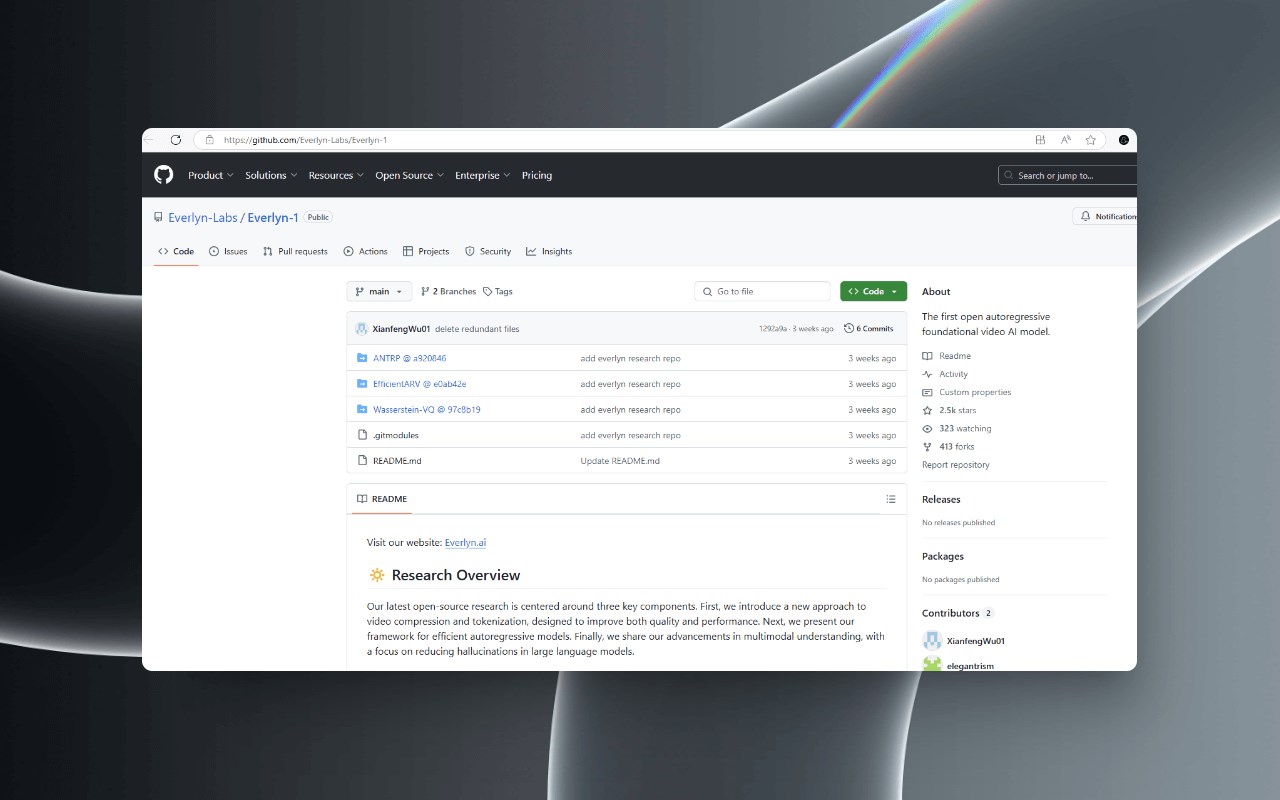Viewport: 1280px width, 800px height.
Task: Select the README tab header
Action: click(382, 499)
